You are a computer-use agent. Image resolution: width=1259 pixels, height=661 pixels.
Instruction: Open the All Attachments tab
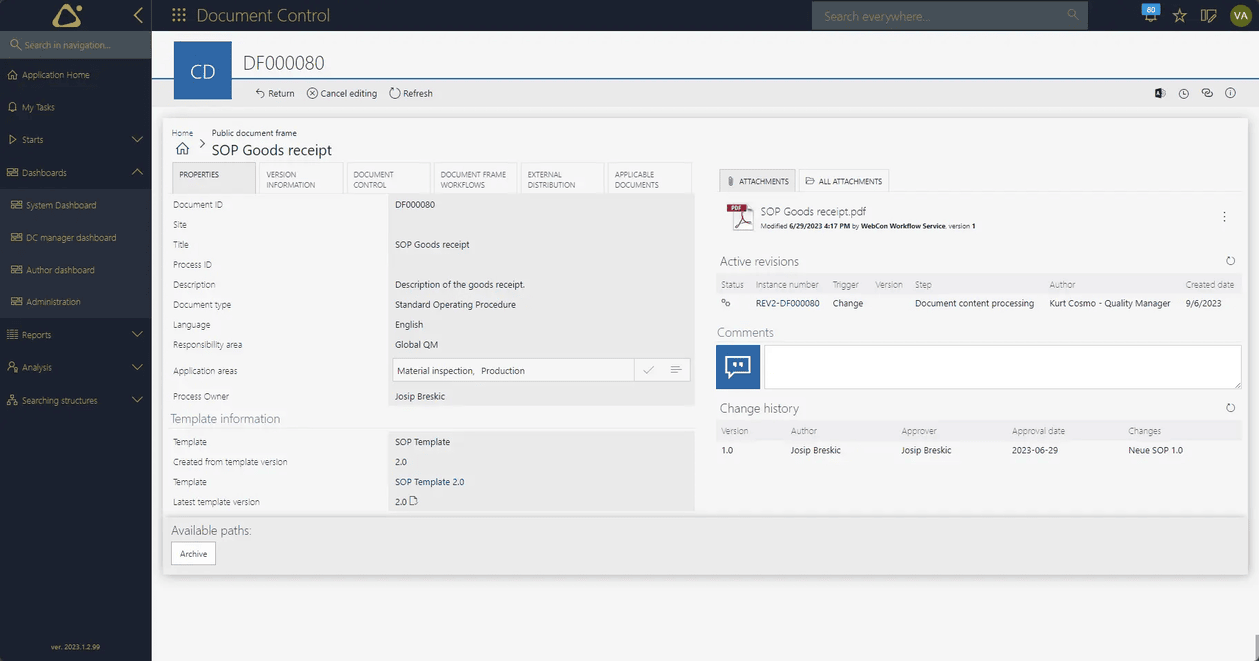point(843,181)
